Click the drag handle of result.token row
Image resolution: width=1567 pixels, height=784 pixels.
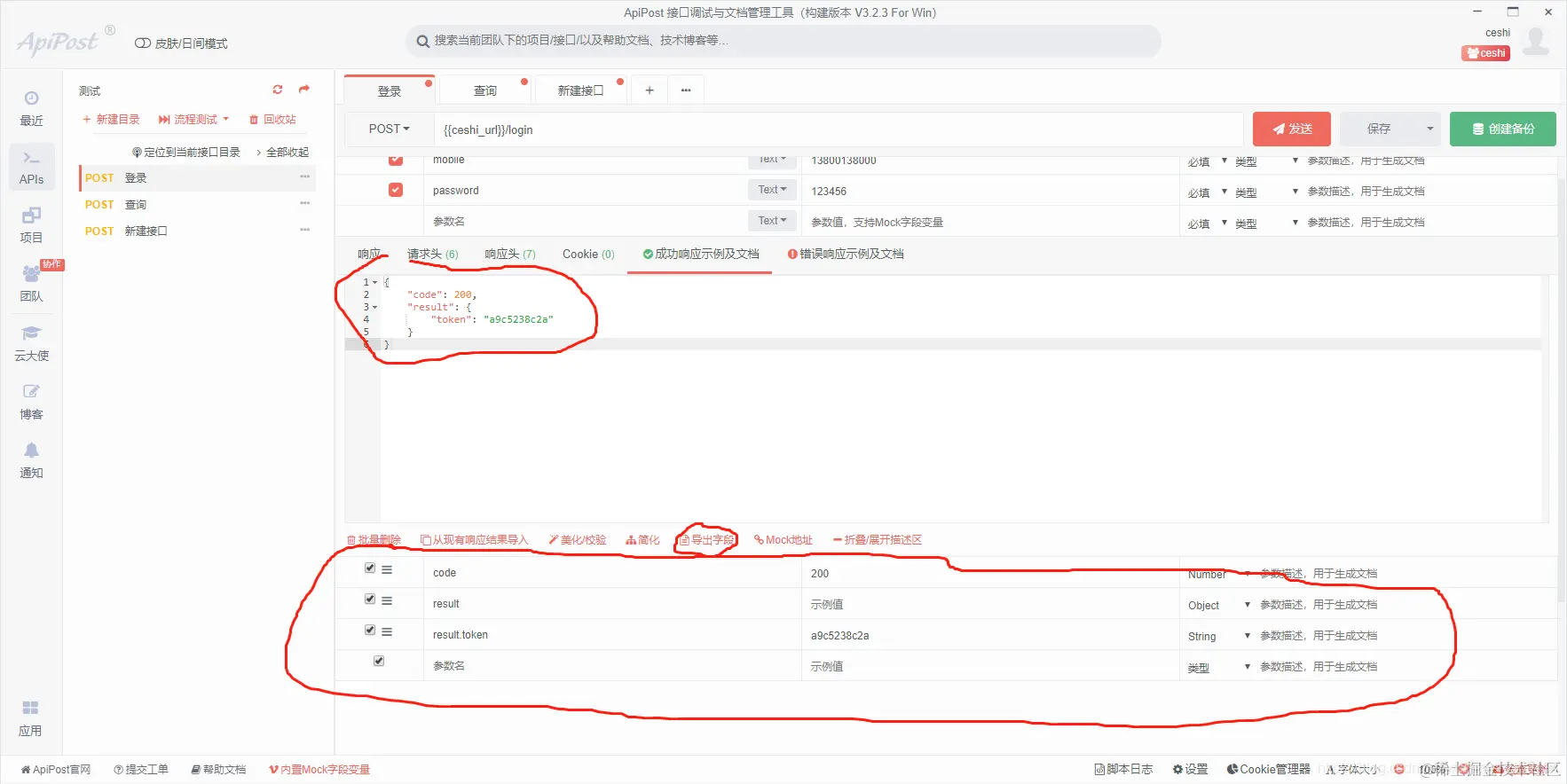tap(387, 631)
